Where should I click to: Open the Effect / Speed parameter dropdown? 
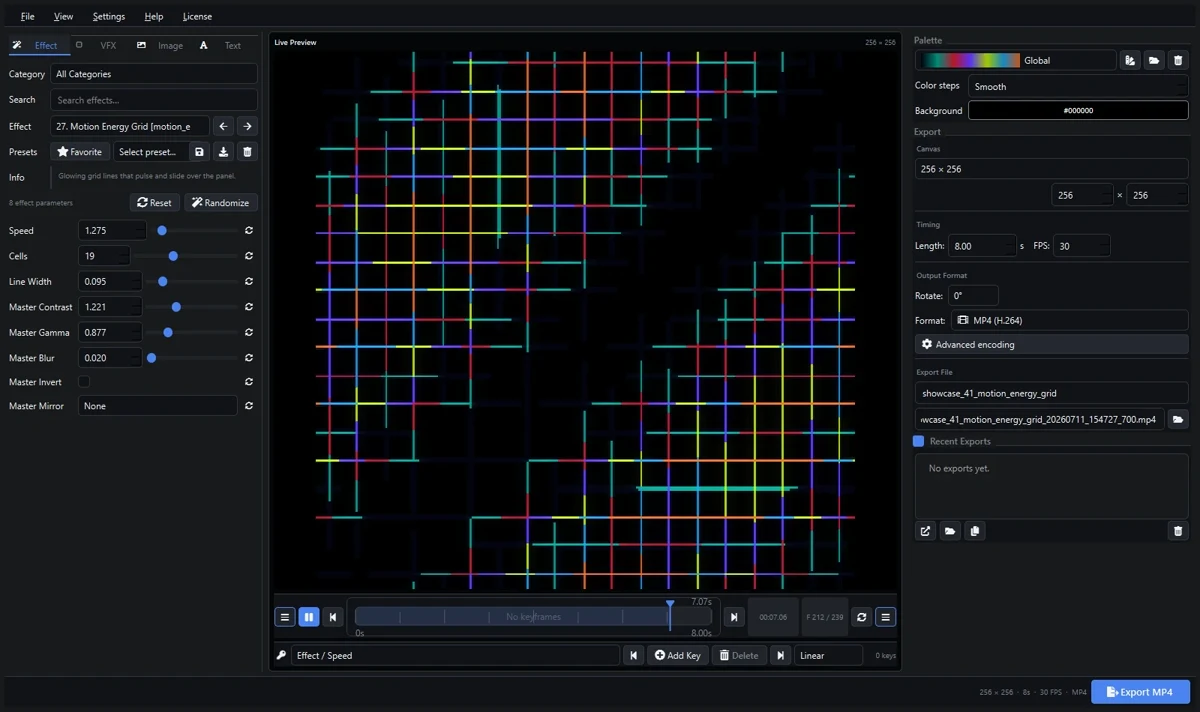[x=455, y=656]
